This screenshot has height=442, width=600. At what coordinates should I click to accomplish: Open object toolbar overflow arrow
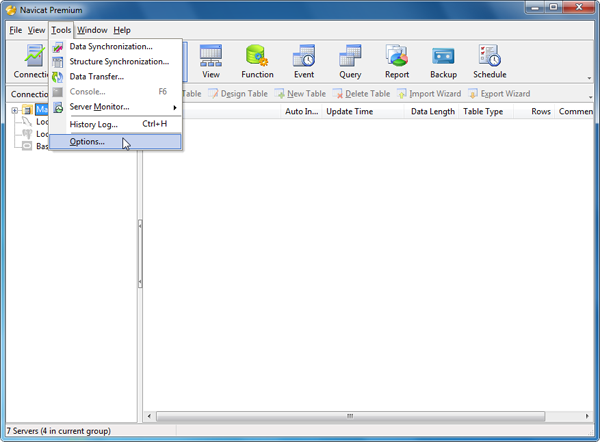point(590,97)
